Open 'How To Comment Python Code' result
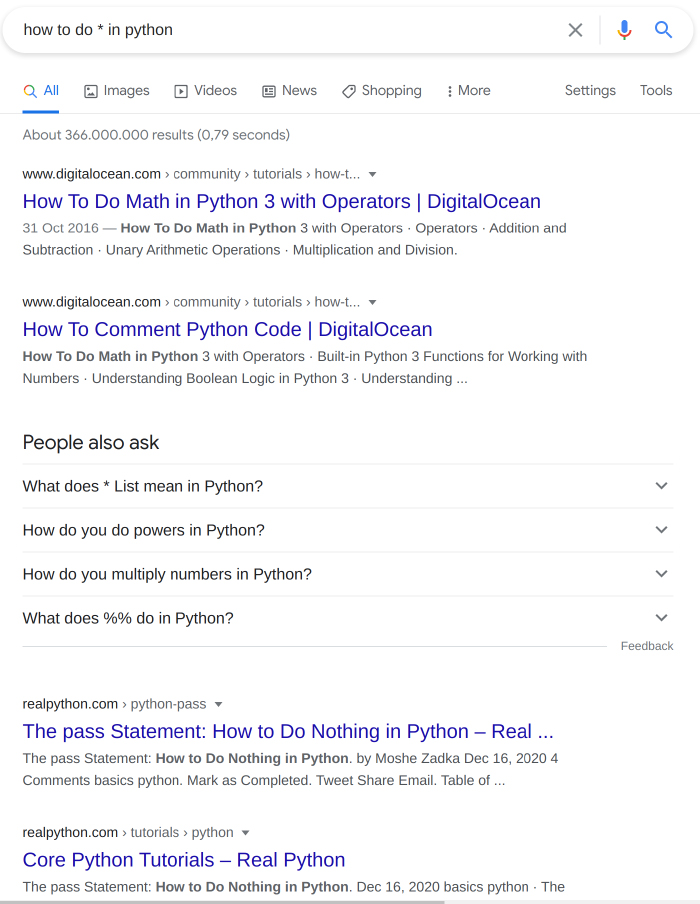The height and width of the screenshot is (904, 700). (227, 329)
